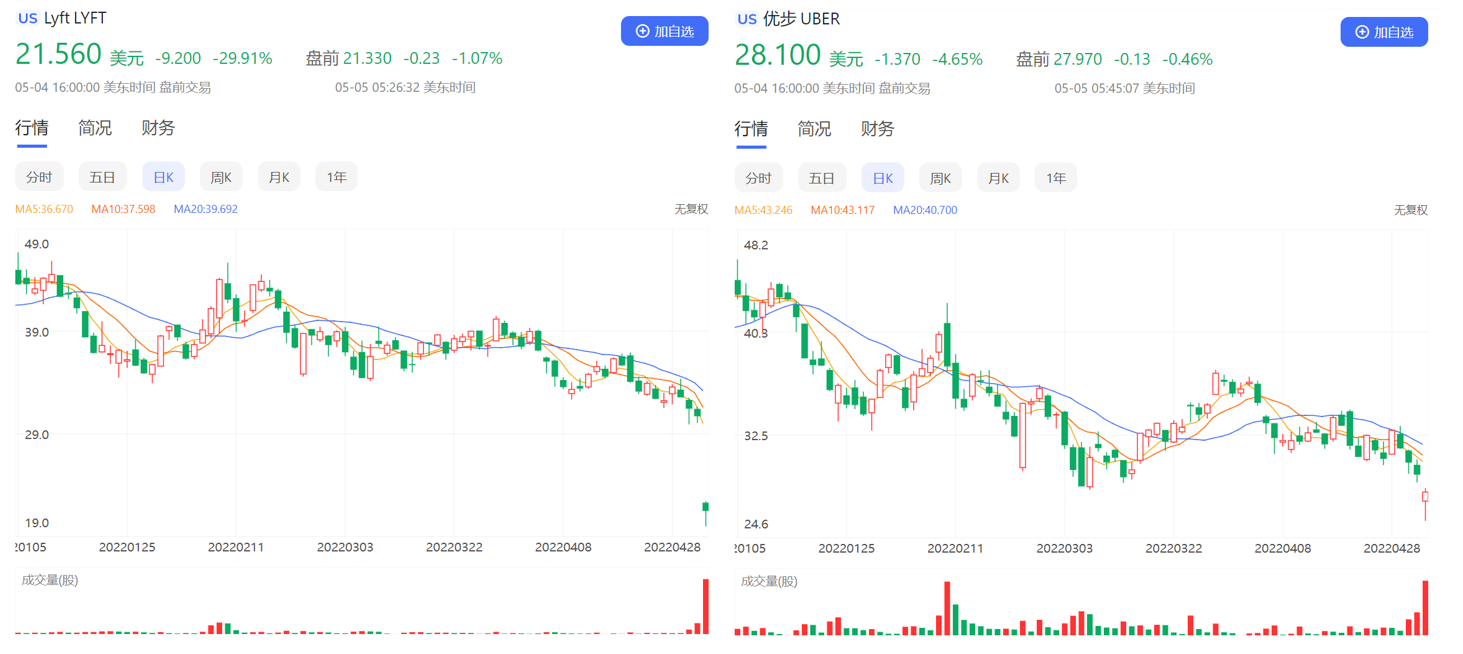Click the US market badge beside Lyft
The height and width of the screenshot is (654, 1463).
coord(27,18)
